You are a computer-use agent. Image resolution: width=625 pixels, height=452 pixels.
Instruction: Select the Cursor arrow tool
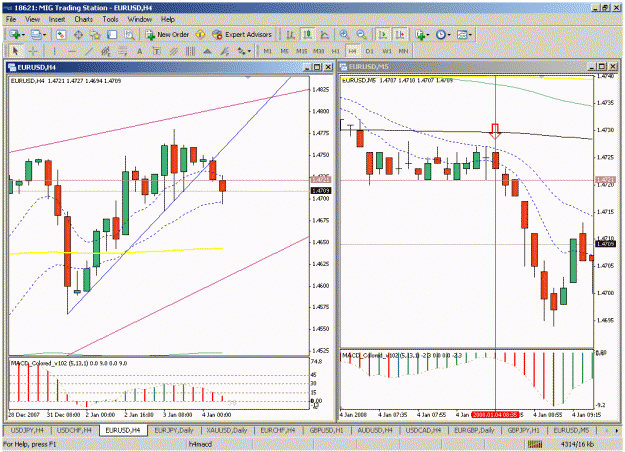15,51
